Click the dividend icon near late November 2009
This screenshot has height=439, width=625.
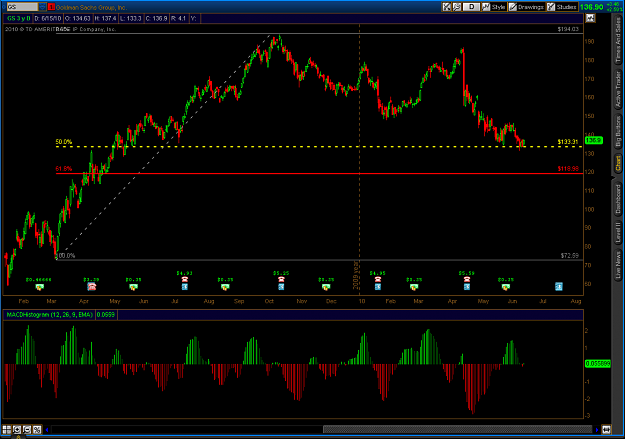click(x=326, y=287)
